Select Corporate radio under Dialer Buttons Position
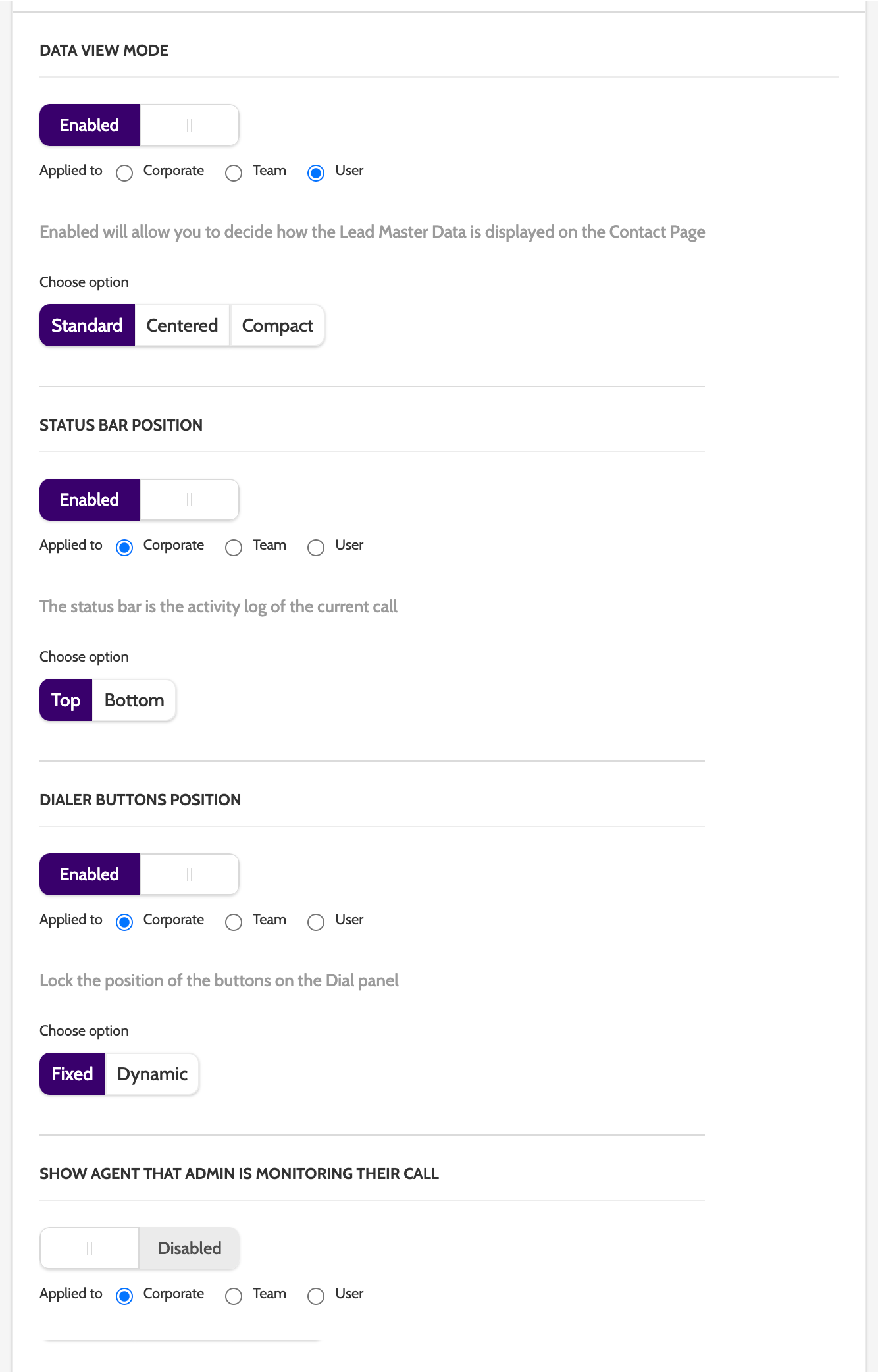 [124, 922]
